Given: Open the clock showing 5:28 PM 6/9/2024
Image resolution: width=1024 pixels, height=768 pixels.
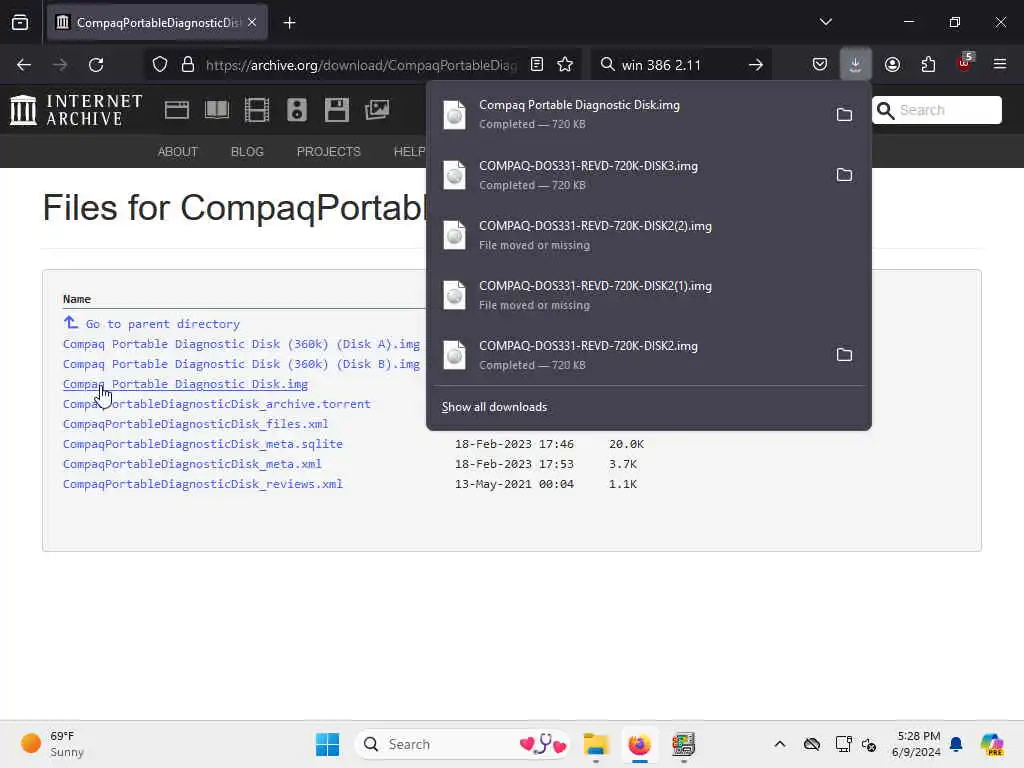Looking at the screenshot, I should pyautogui.click(x=916, y=744).
